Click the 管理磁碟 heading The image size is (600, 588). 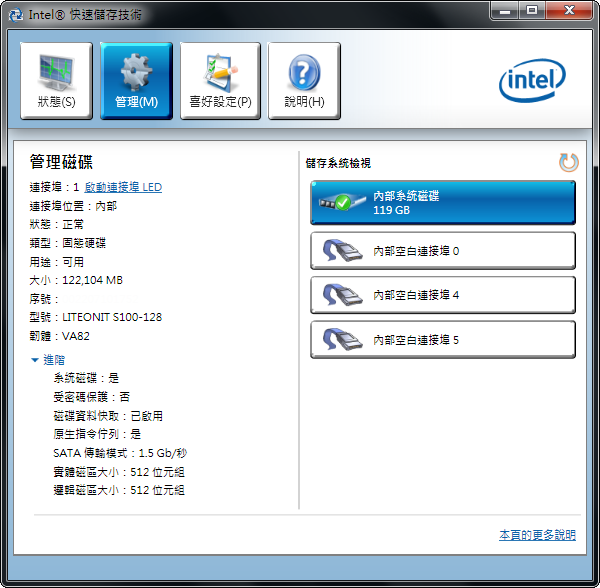61,162
